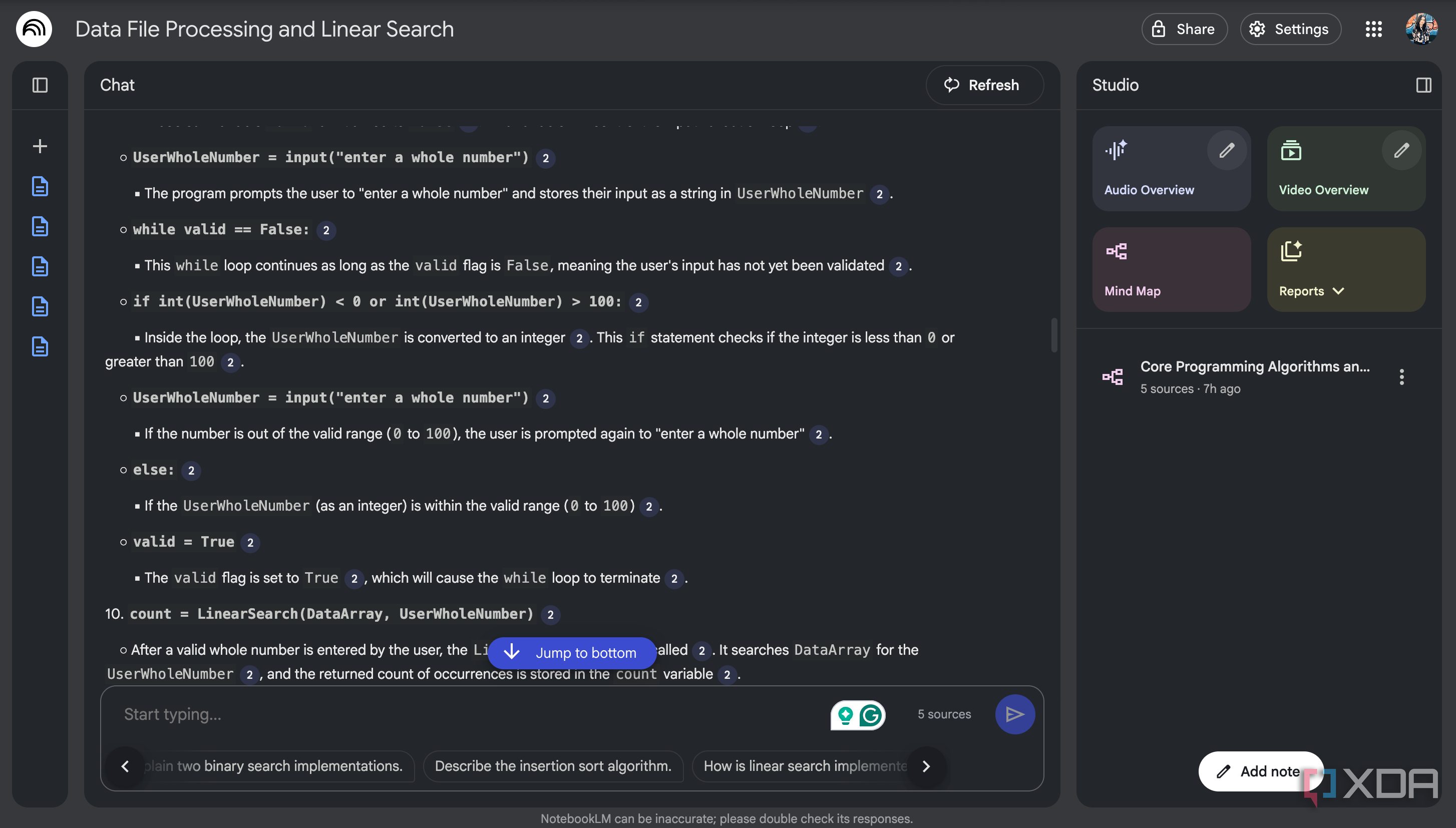Image resolution: width=1456 pixels, height=828 pixels.
Task: Select 'Describe the insertion sort algorithm' suggestion
Action: pos(553,766)
